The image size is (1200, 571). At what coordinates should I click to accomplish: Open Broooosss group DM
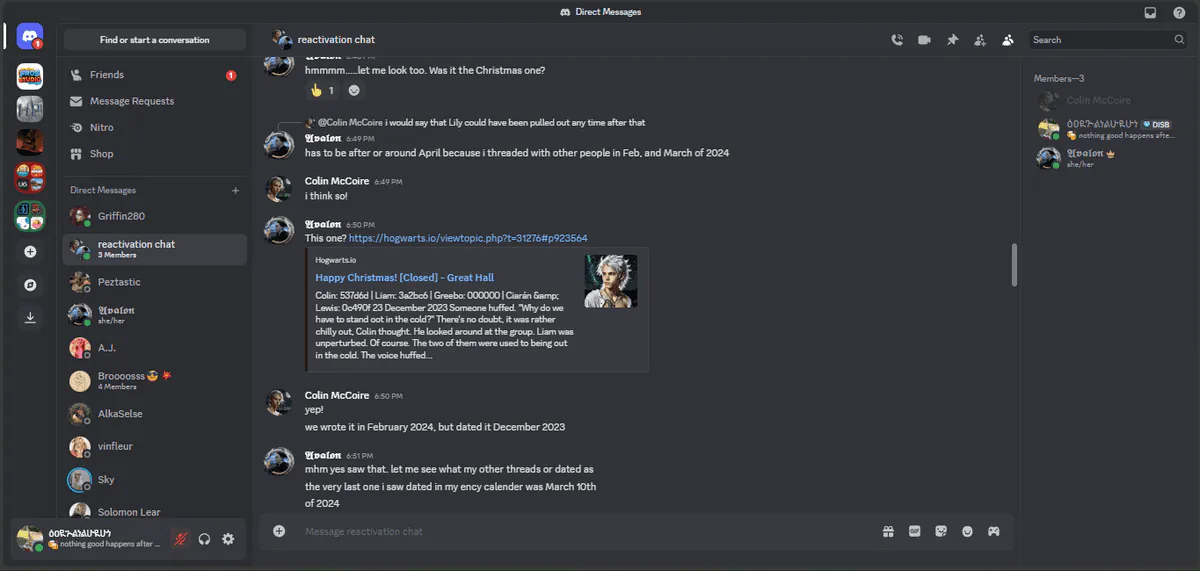tap(154, 381)
